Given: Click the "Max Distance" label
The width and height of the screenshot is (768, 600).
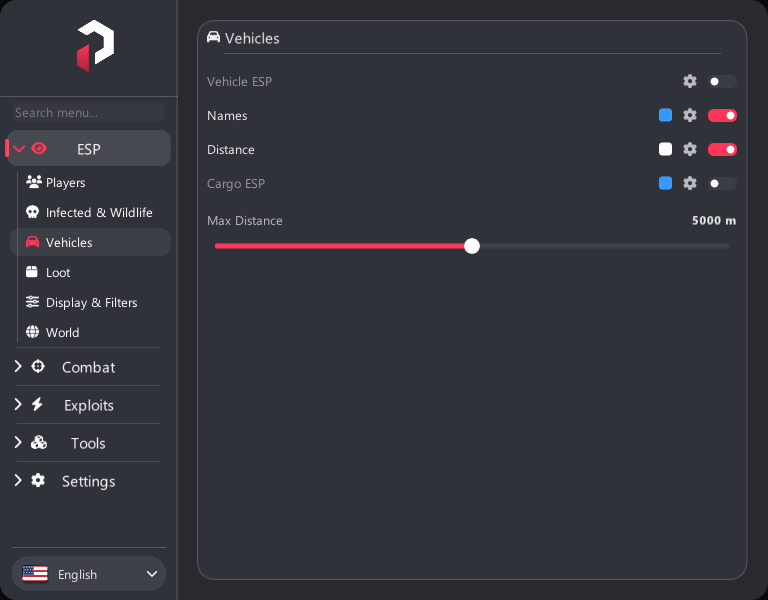Looking at the screenshot, I should [244, 220].
